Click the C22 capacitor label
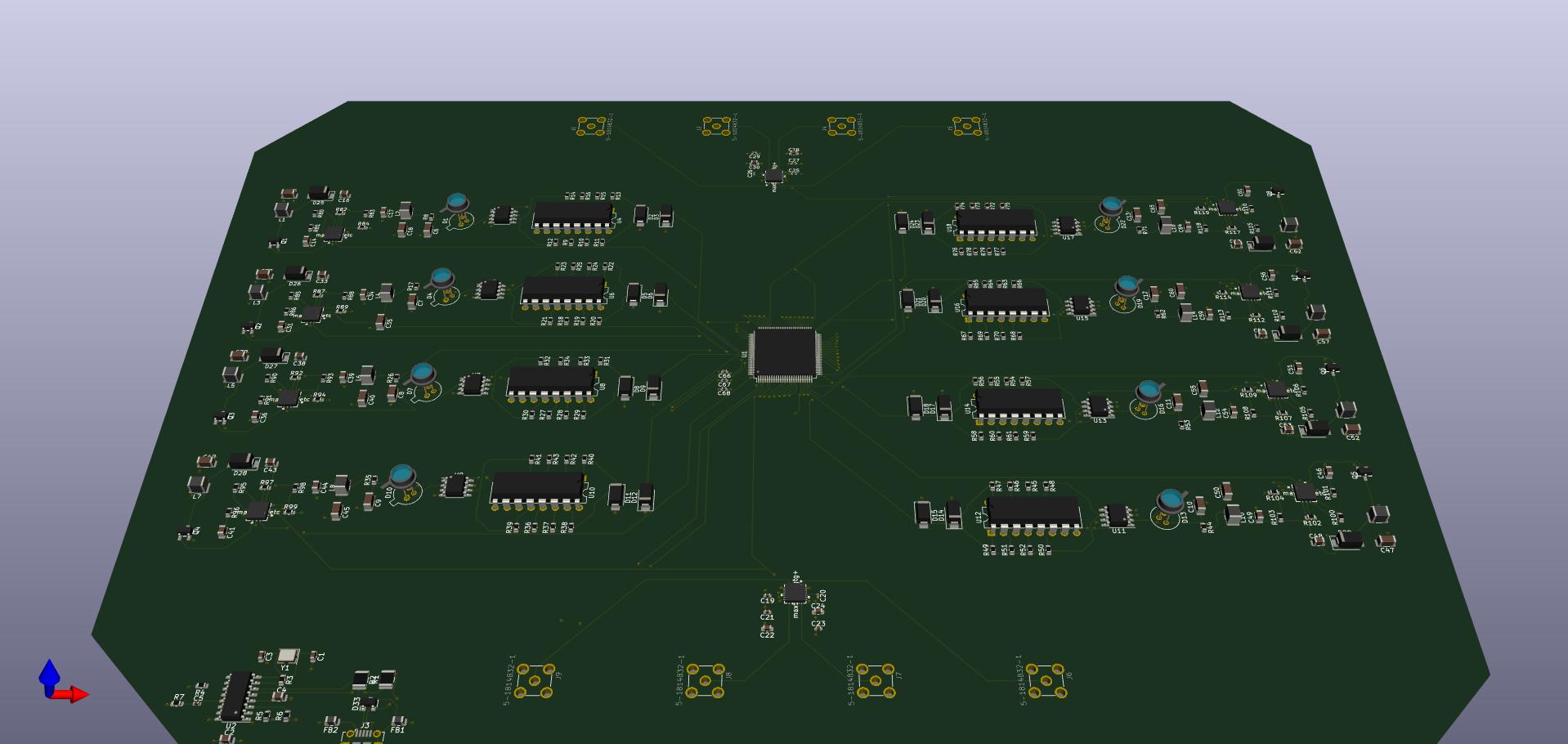1568x744 pixels. coord(767,634)
